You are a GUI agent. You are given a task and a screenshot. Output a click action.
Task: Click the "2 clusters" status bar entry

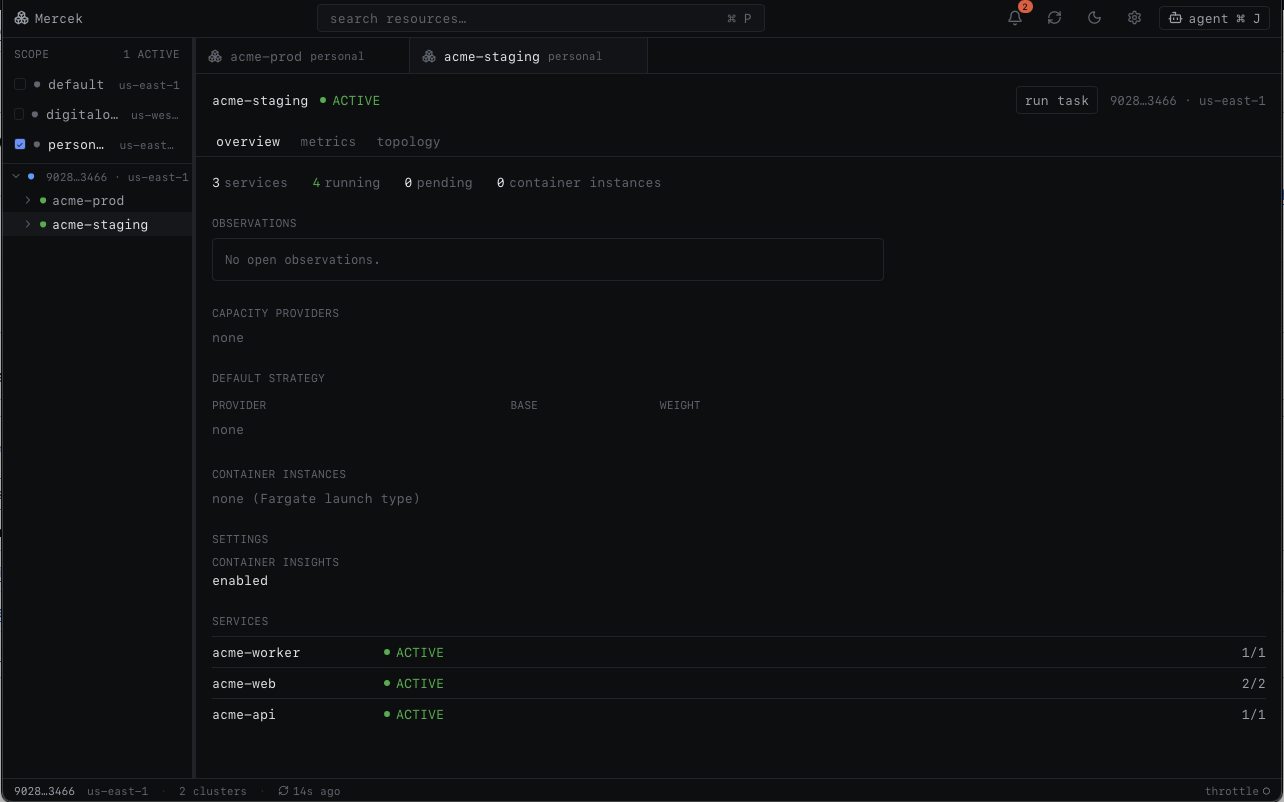point(213,791)
